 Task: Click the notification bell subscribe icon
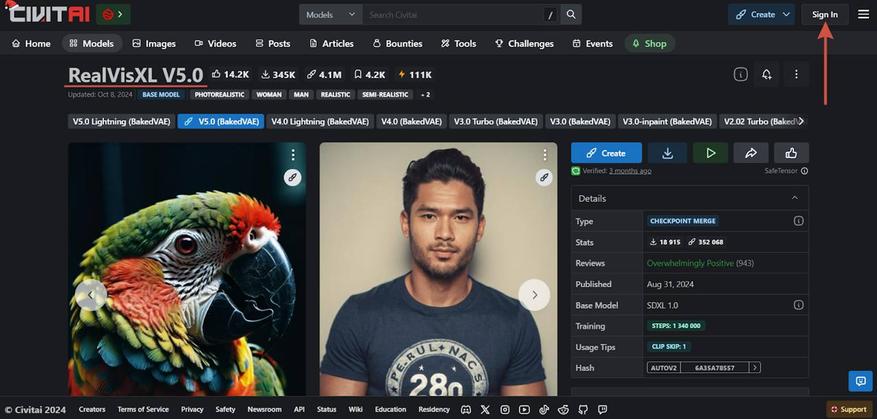(767, 74)
